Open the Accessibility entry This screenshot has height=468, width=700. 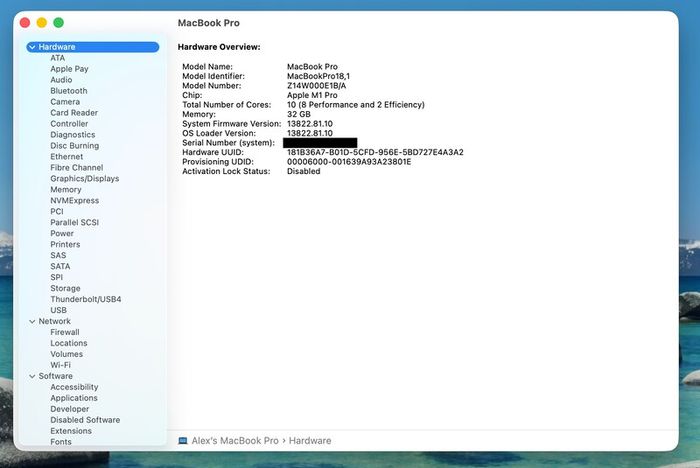(x=74, y=387)
